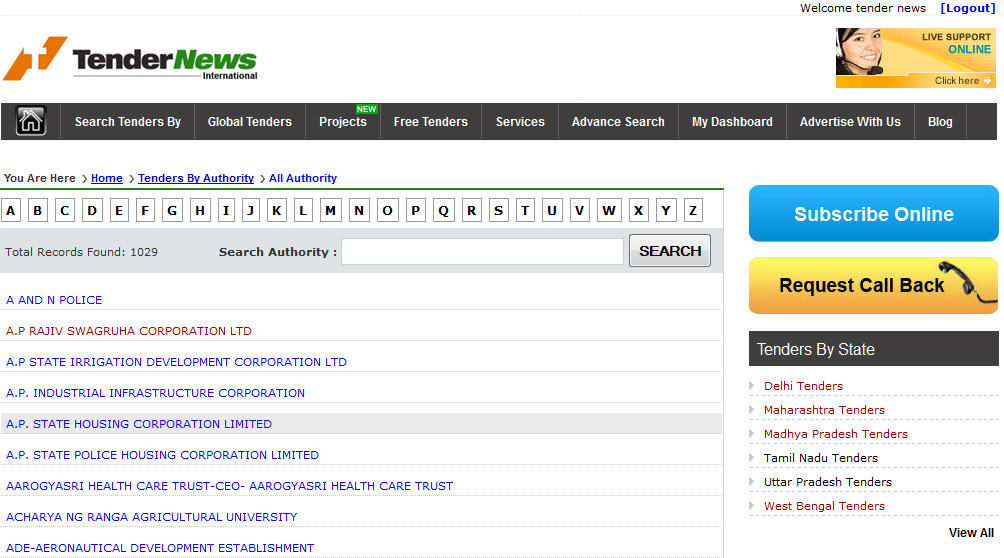Open the Blog page
The width and height of the screenshot is (1004, 558).
[940, 122]
